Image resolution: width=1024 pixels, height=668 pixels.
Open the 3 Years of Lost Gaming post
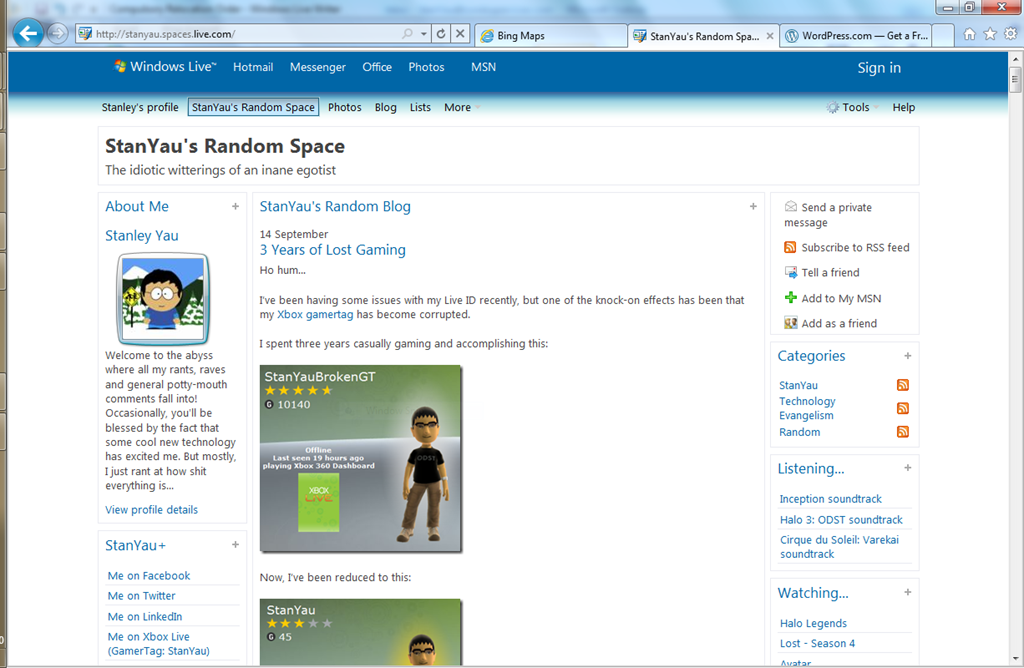(333, 250)
